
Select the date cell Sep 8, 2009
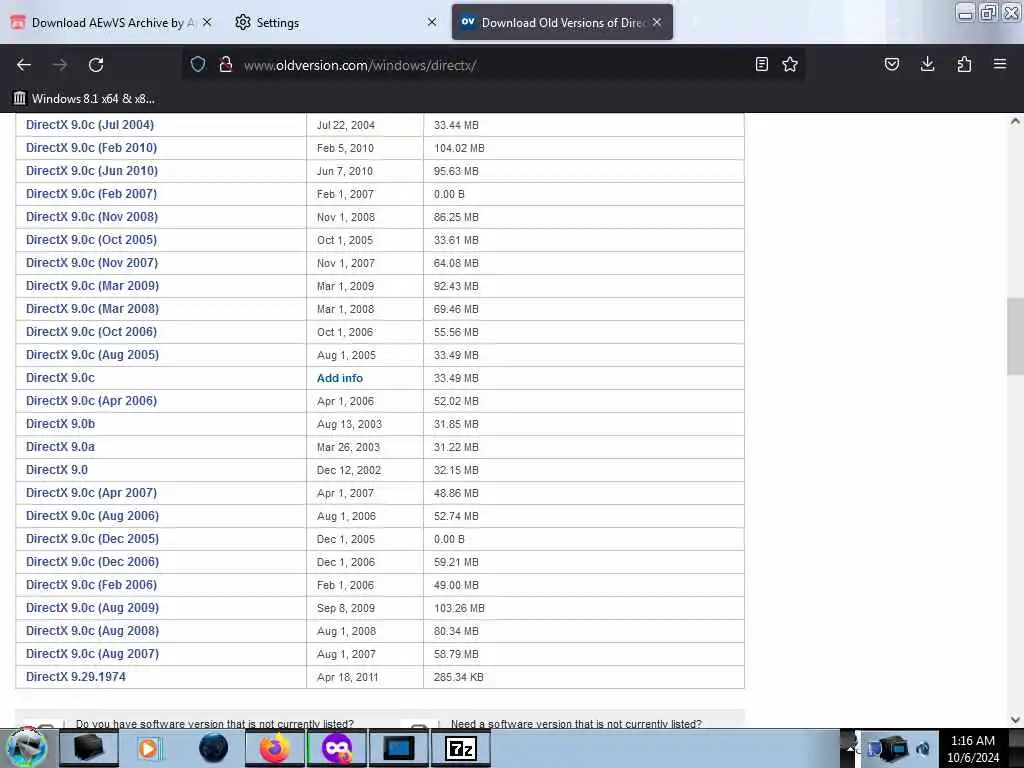pyautogui.click(x=346, y=608)
